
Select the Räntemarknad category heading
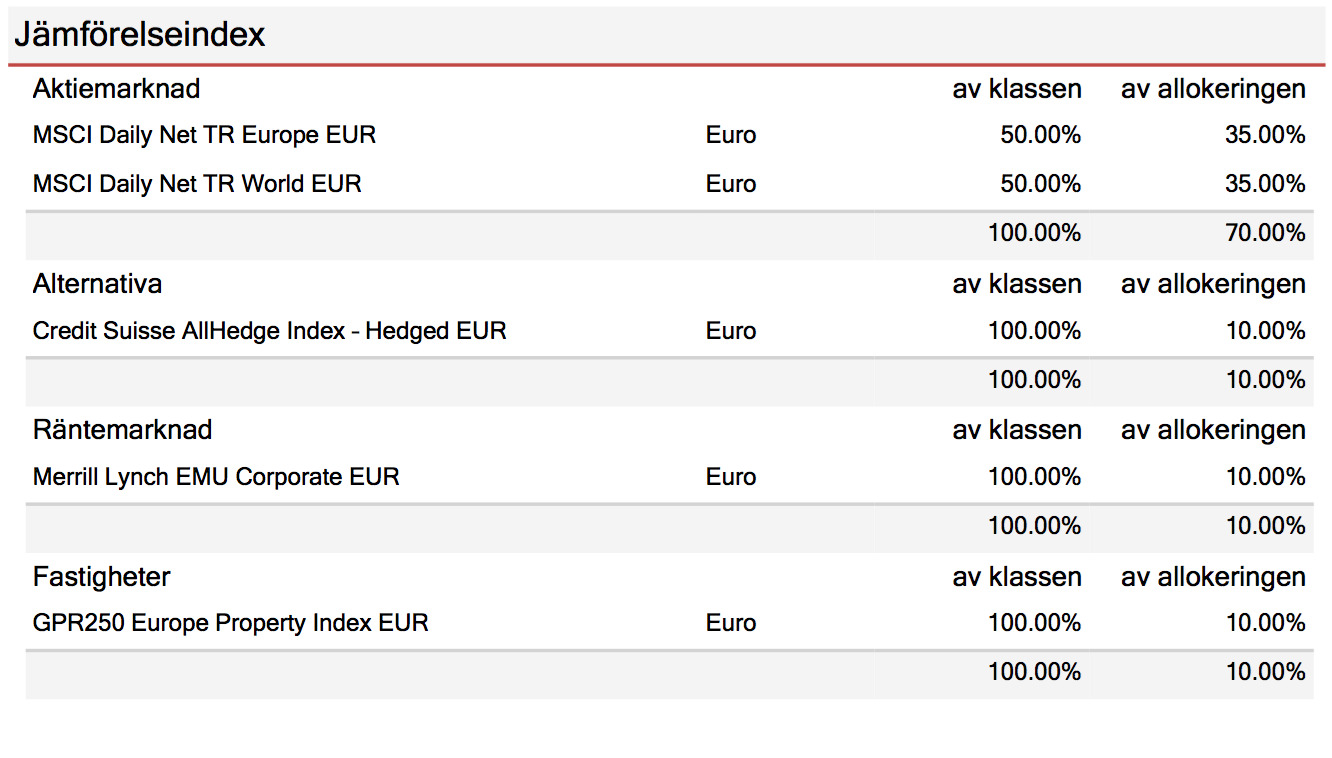point(122,430)
